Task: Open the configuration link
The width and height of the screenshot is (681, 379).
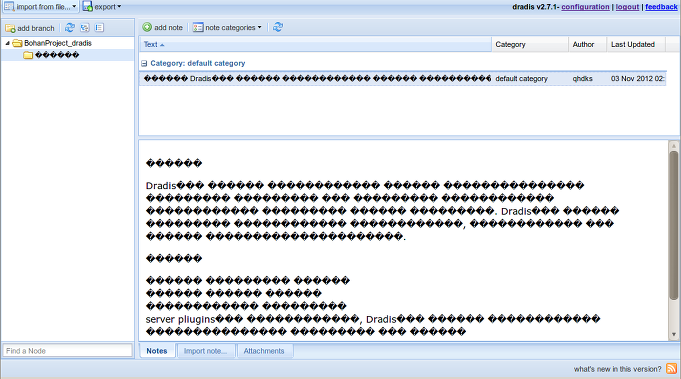Action: pyautogui.click(x=585, y=7)
